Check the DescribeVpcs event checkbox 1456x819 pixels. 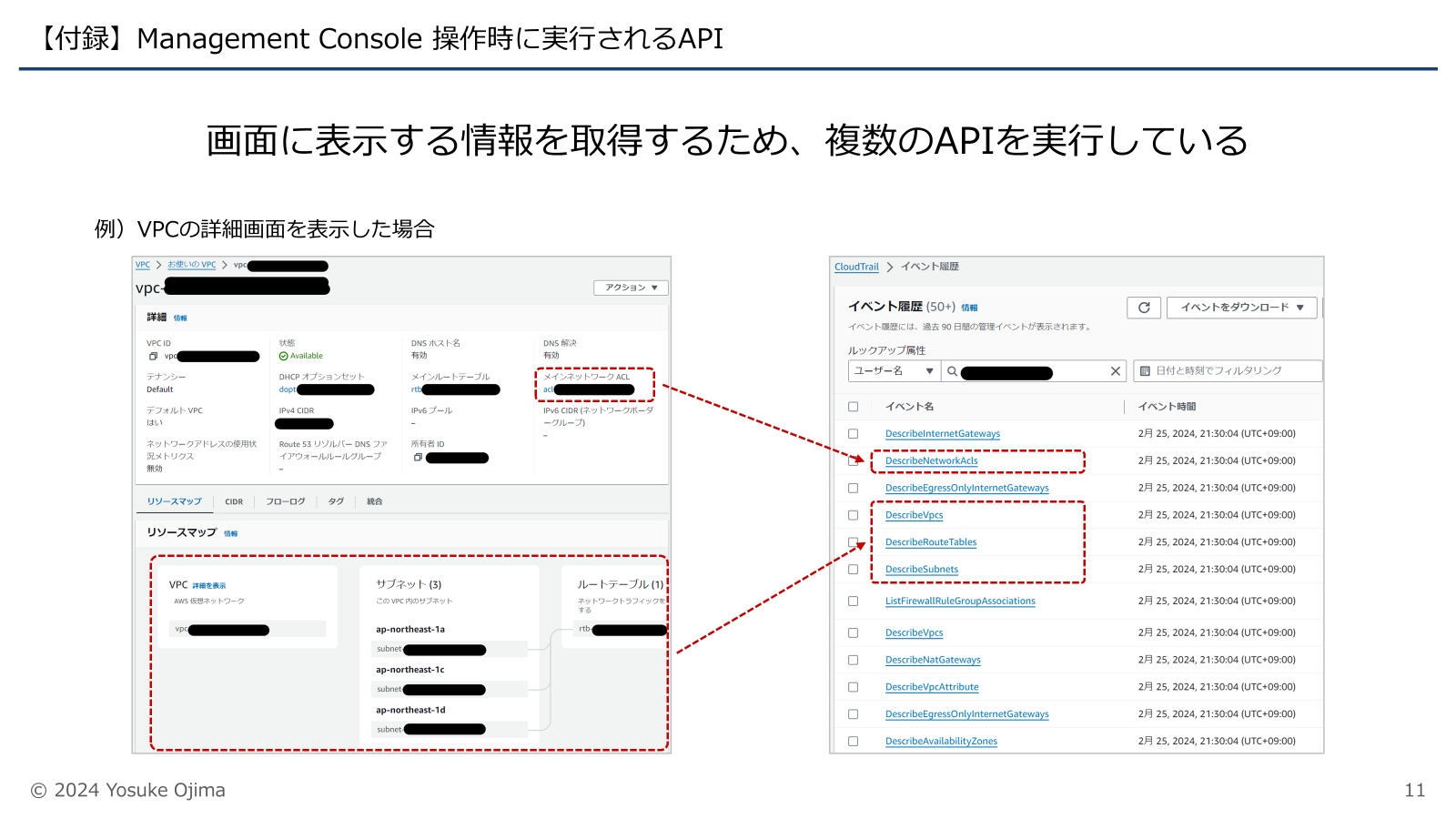click(x=853, y=515)
